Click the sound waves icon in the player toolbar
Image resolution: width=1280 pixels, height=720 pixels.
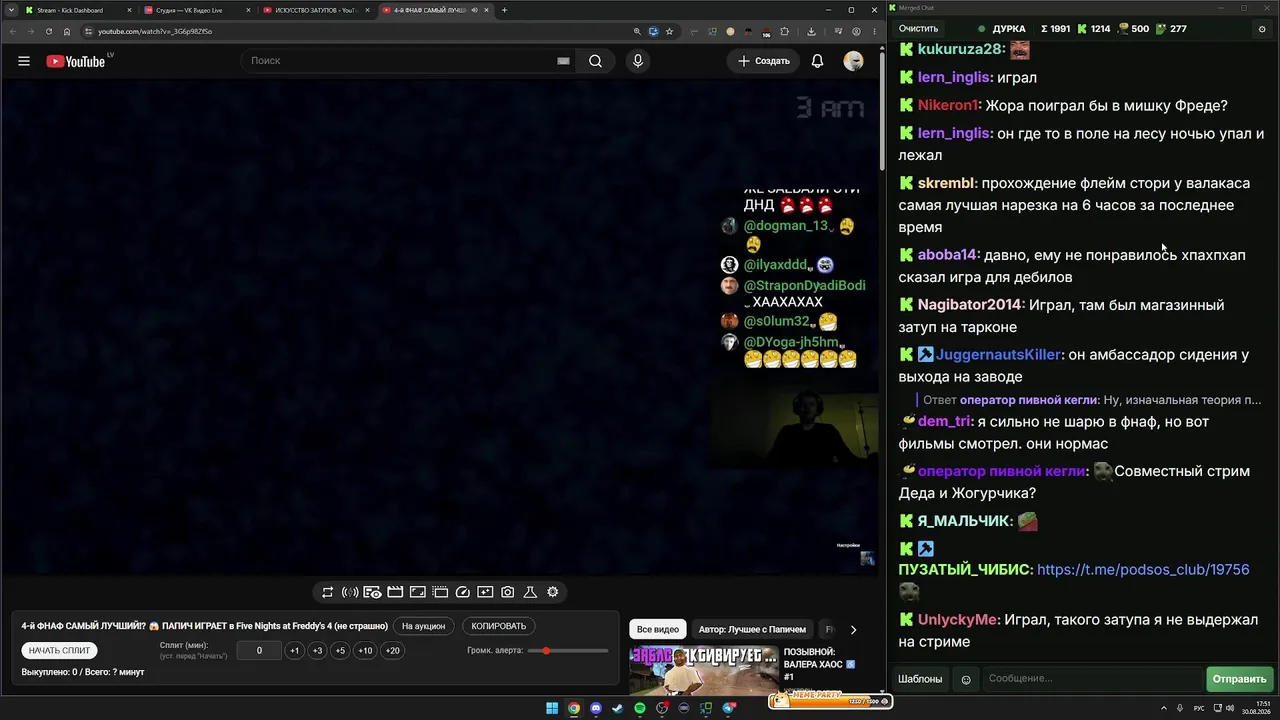pyautogui.click(x=350, y=592)
